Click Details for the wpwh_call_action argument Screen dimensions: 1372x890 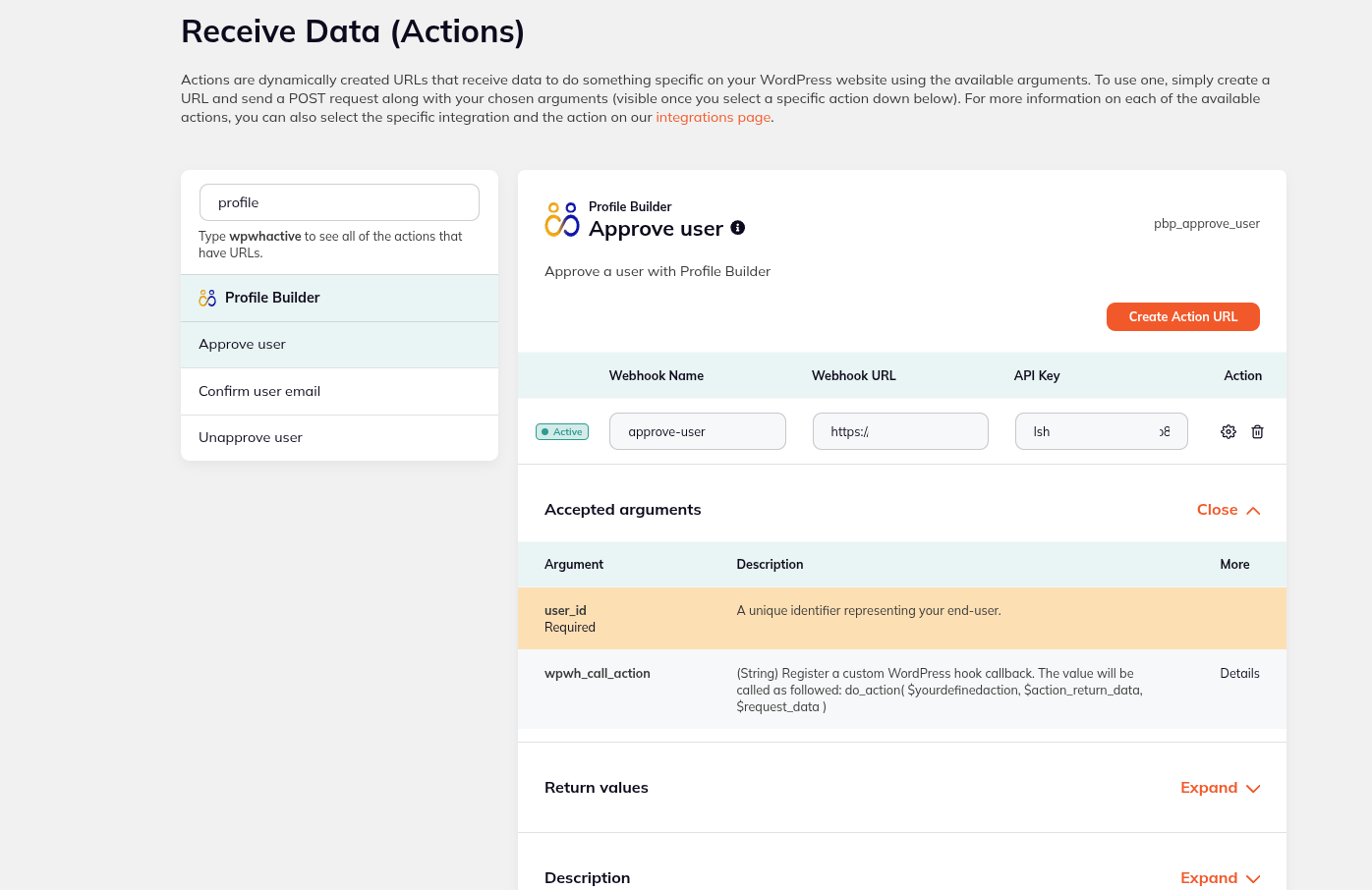point(1239,673)
